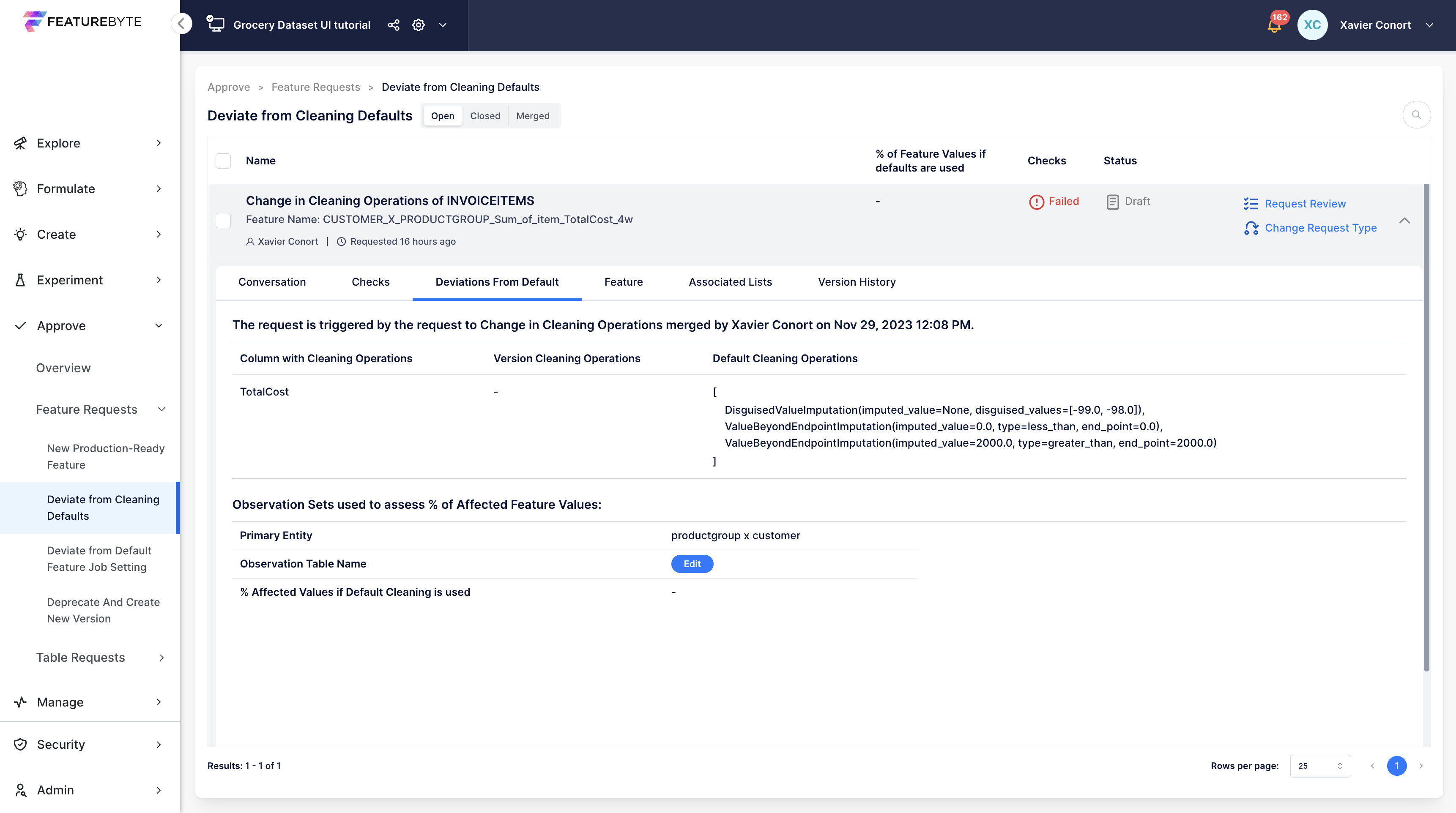Screen dimensions: 1456x813
Task: Expand the catalog dropdown chevron
Action: (x=443, y=25)
